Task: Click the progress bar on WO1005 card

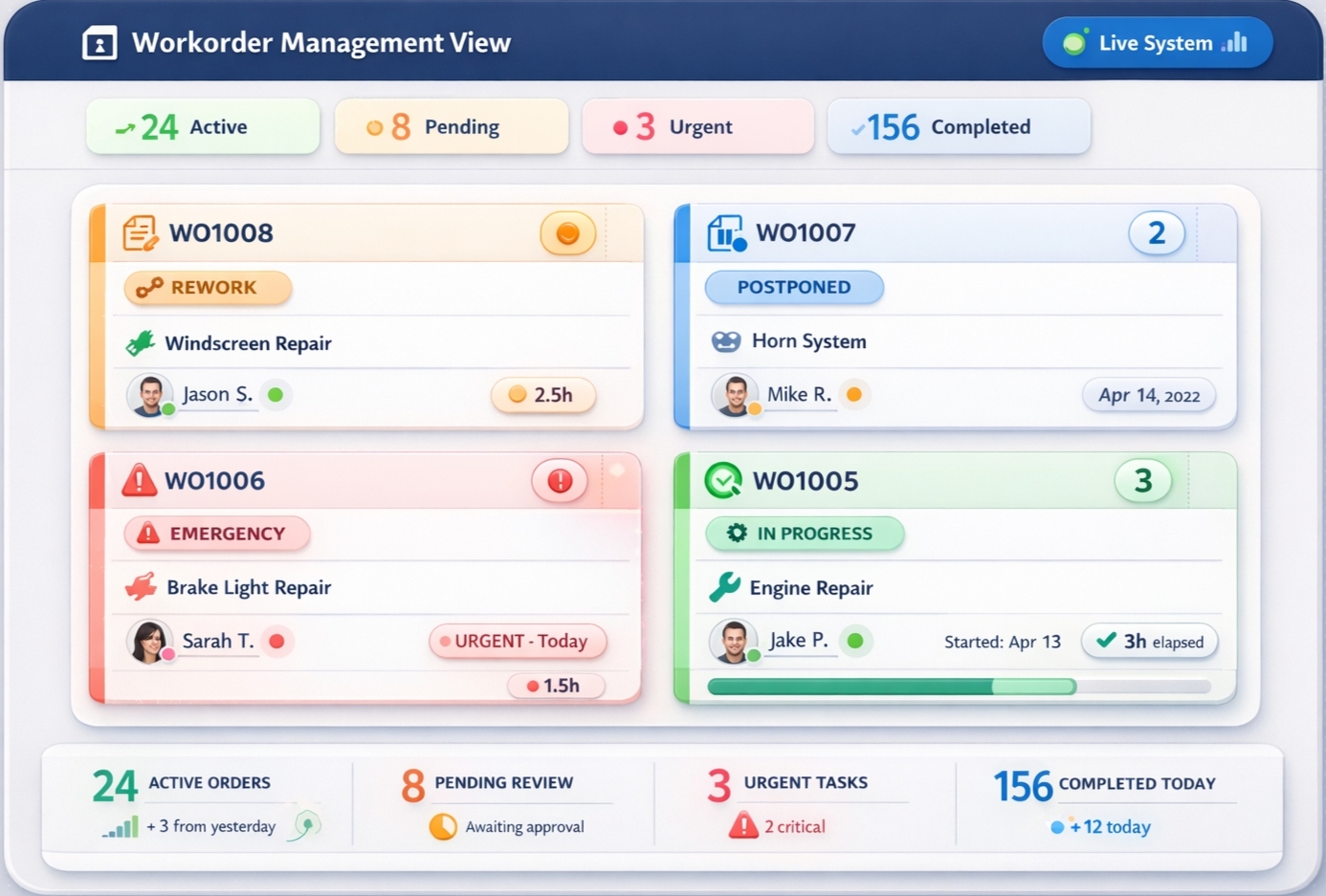Action: [957, 686]
